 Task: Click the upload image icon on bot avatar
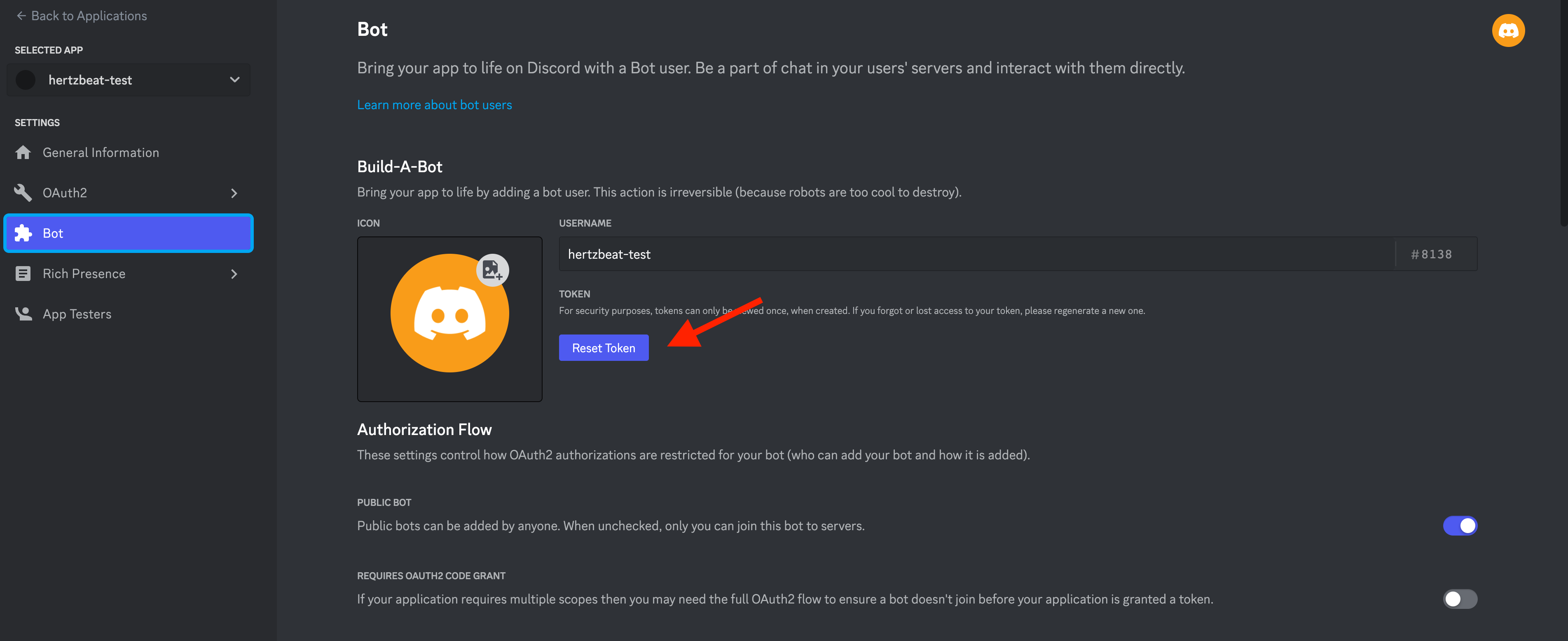492,270
